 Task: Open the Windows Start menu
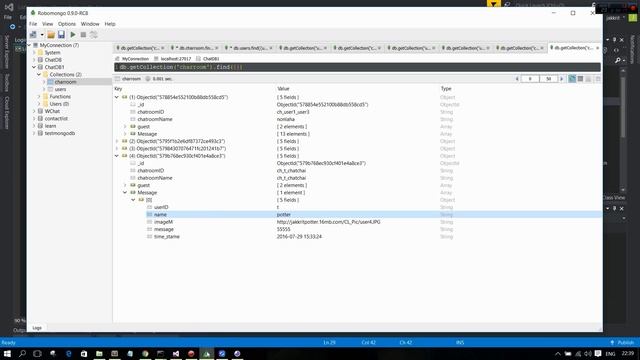(x=7, y=353)
